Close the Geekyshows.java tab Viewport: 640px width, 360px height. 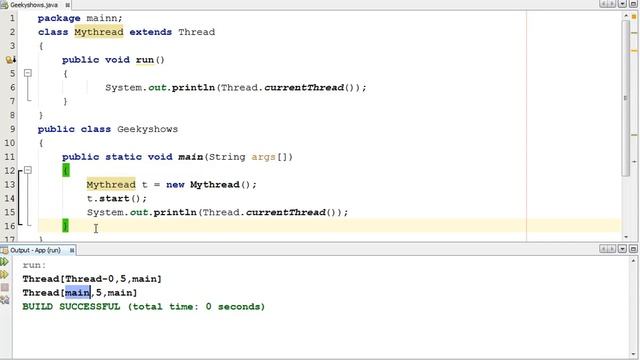[x=68, y=5]
